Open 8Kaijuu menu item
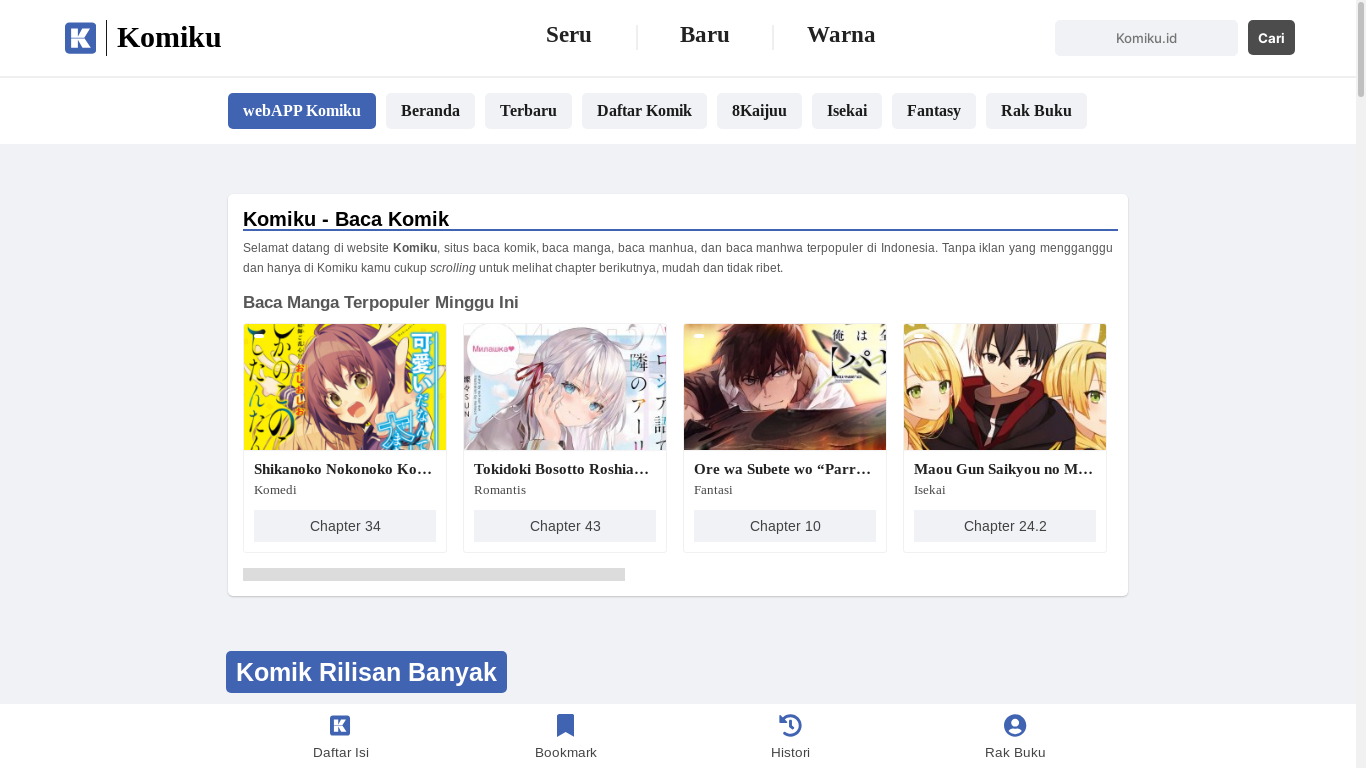This screenshot has height=768, width=1366. [x=759, y=111]
